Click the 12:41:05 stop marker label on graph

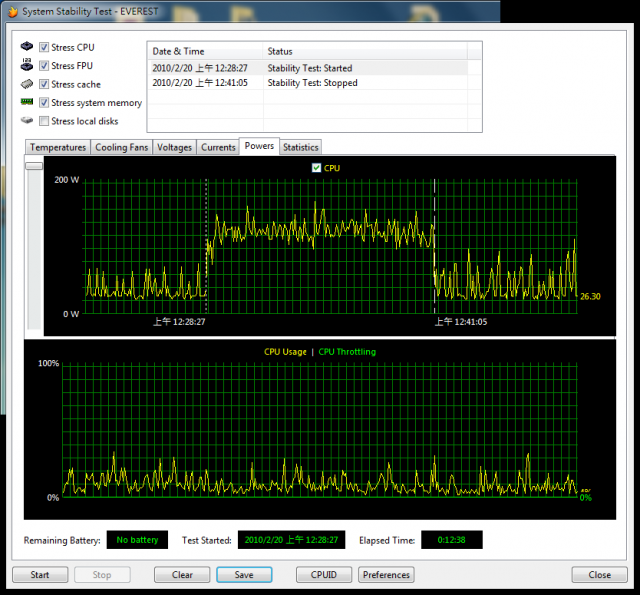(x=461, y=322)
